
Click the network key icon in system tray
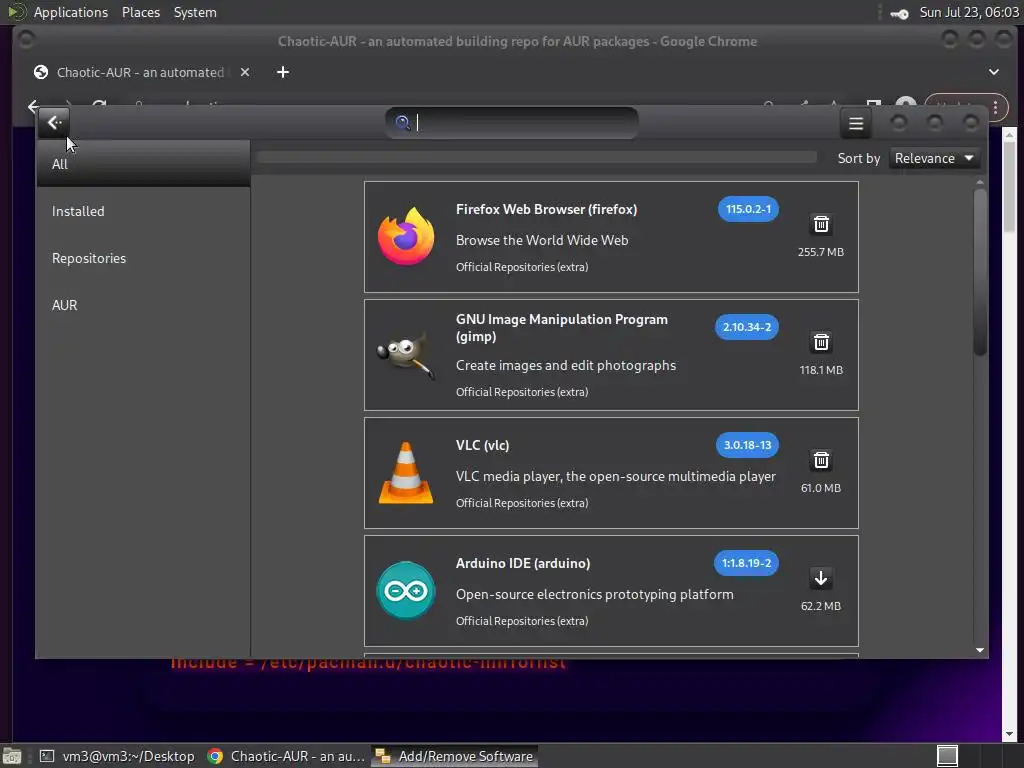click(x=899, y=14)
